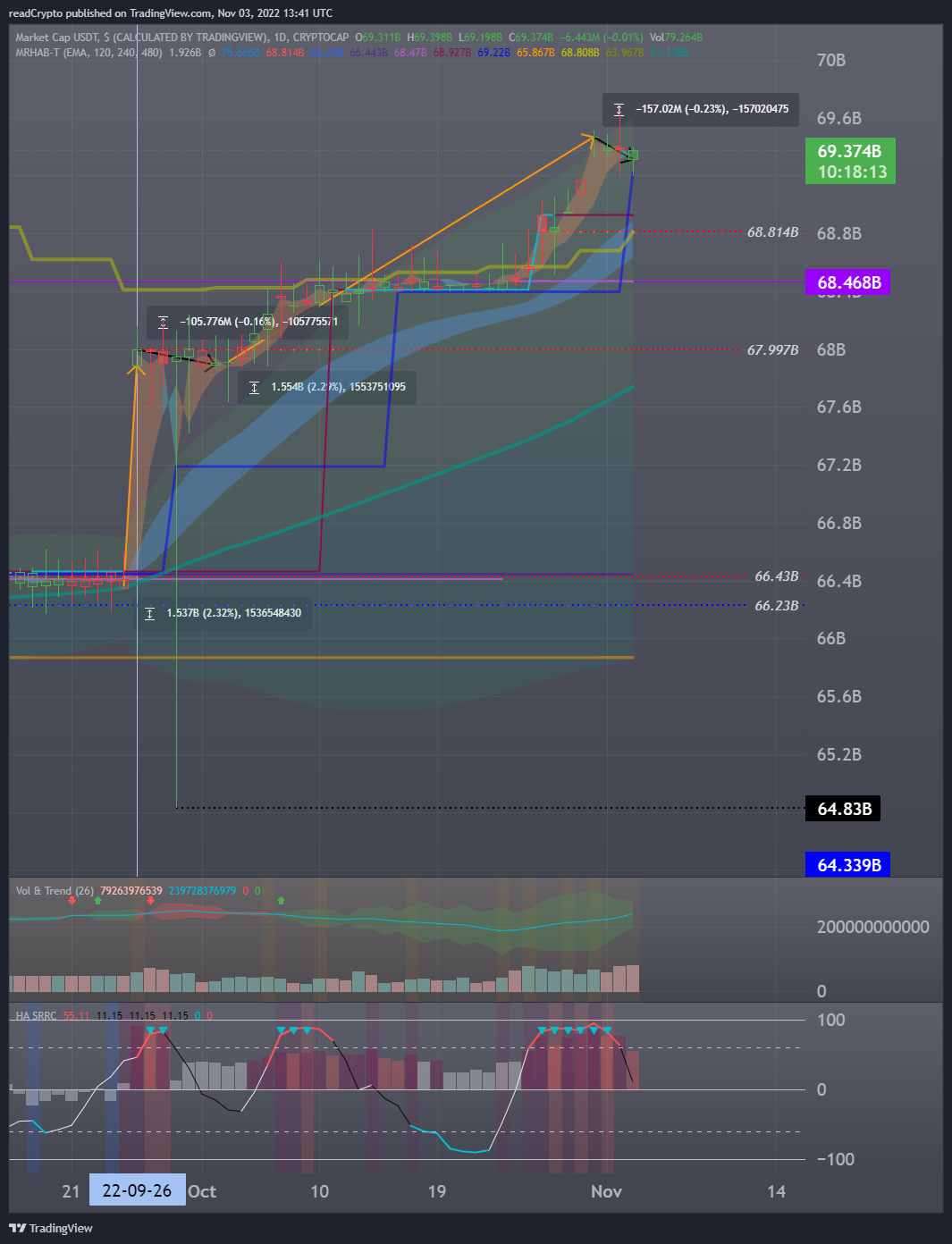The image size is (952, 1244).
Task: Click the 100 axis label in HA SRRC pane
Action: tap(830, 1020)
